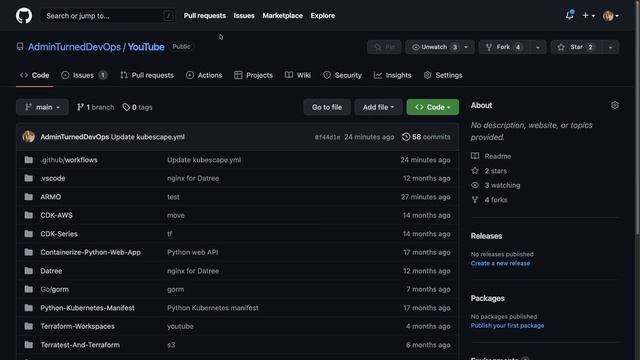Switch to the repository Issues tab
Viewport: 640px width, 360px height.
click(84, 75)
